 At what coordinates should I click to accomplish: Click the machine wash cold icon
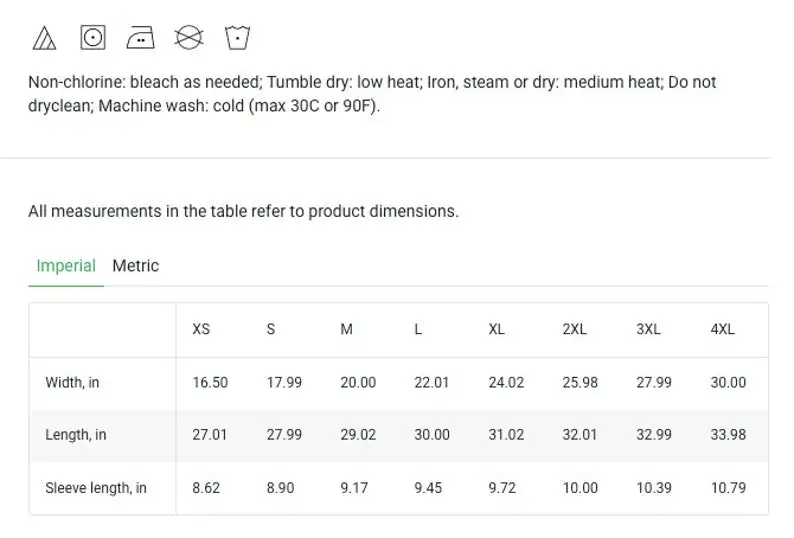coord(238,38)
